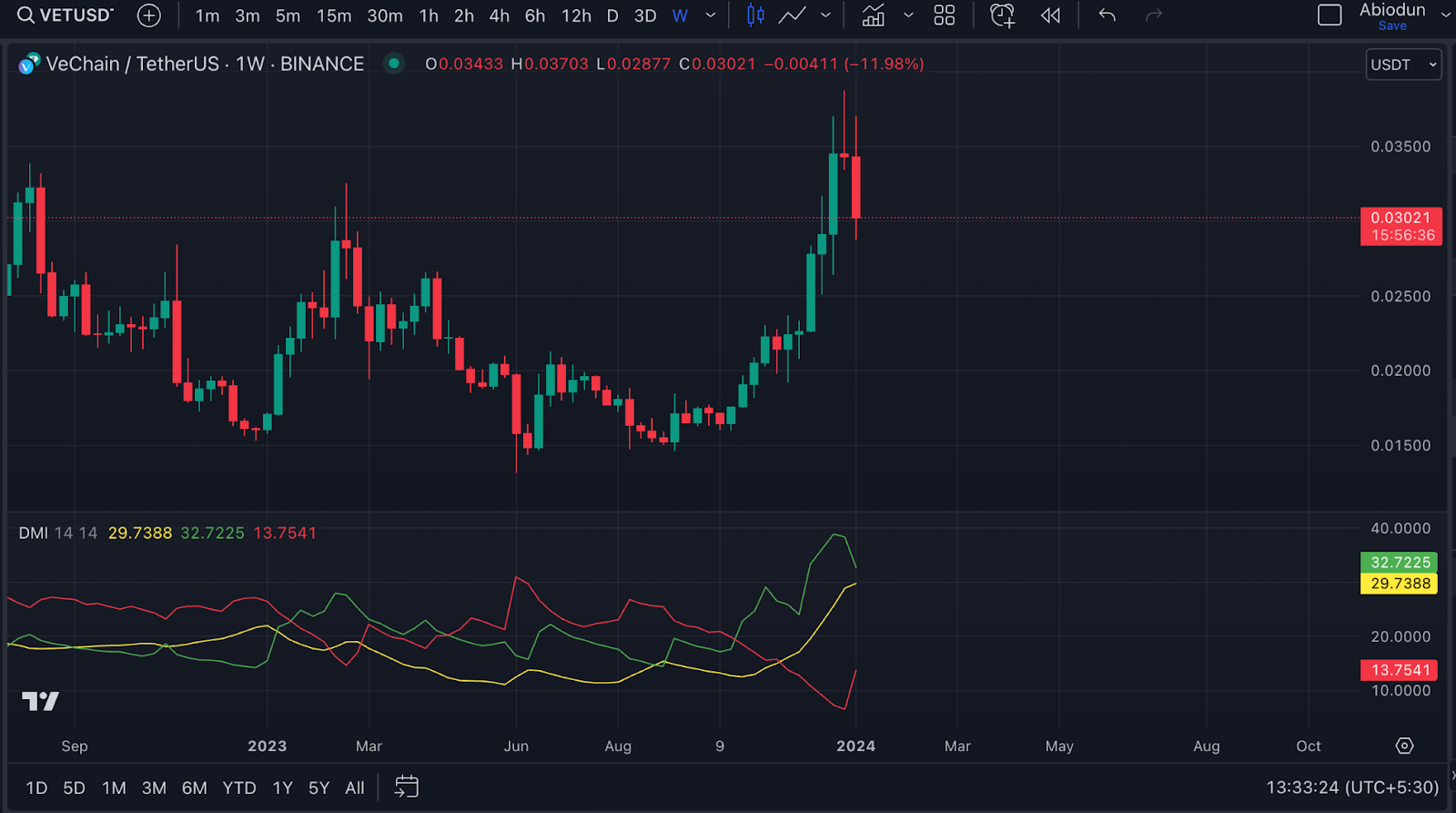
Task: Open the chart settings gear icon
Action: point(1405,747)
